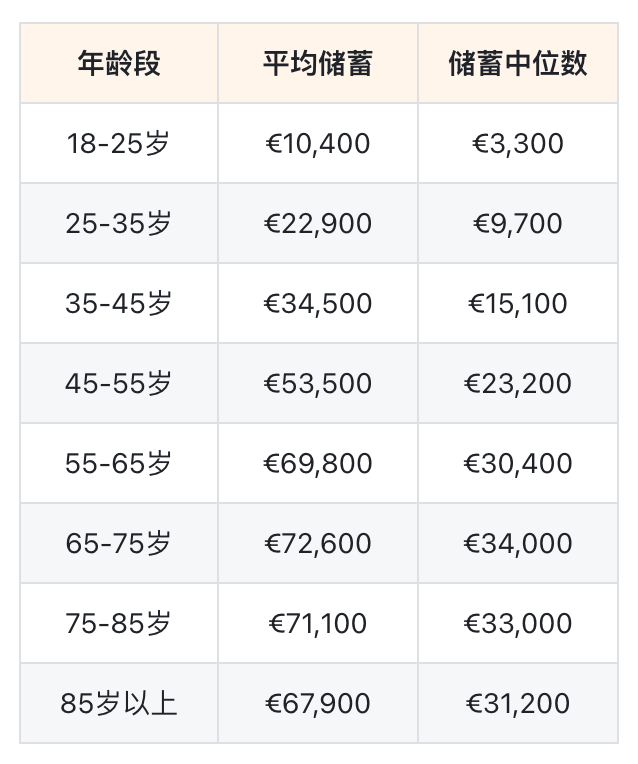Click the €3,300 median cell
Viewport: 638px width, 764px height.
517,144
